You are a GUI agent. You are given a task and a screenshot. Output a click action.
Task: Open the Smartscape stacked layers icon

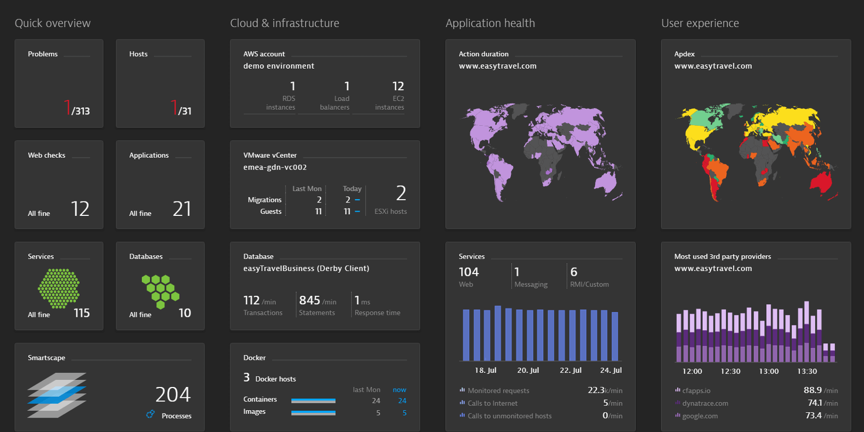pyautogui.click(x=57, y=394)
